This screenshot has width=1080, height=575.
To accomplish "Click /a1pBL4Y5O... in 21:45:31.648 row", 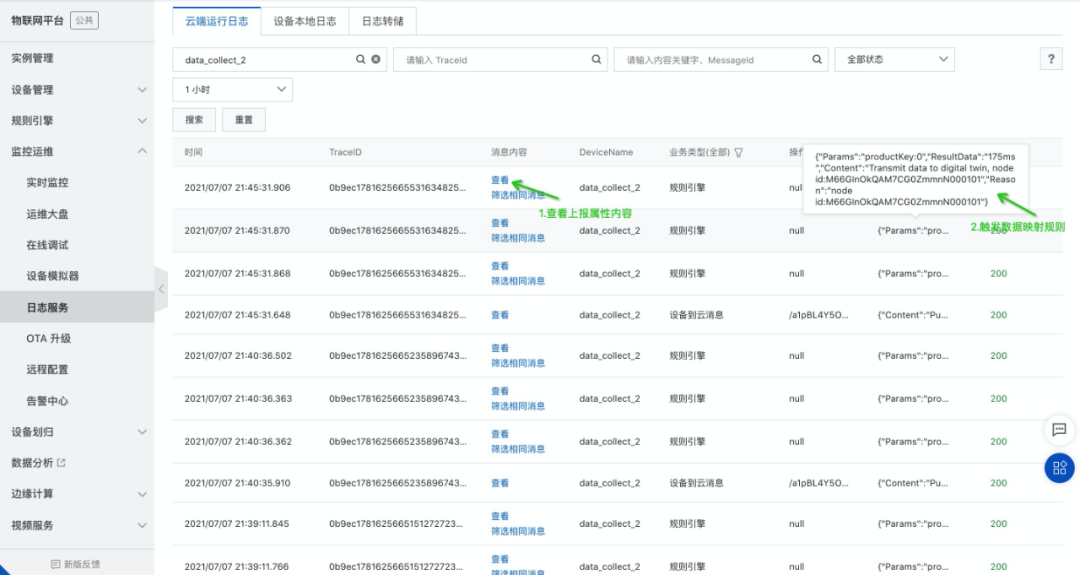I will 818,315.
